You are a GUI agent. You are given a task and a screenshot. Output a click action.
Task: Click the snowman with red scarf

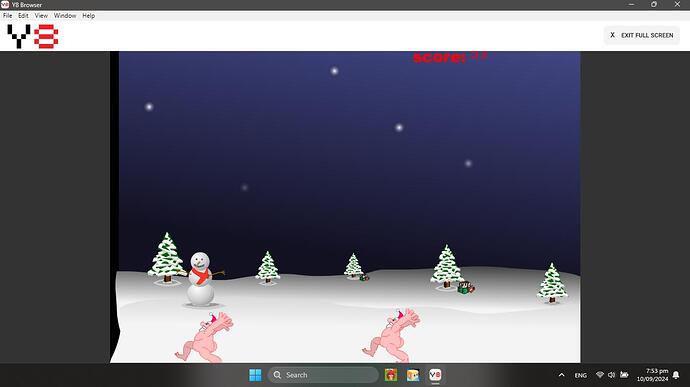201,279
